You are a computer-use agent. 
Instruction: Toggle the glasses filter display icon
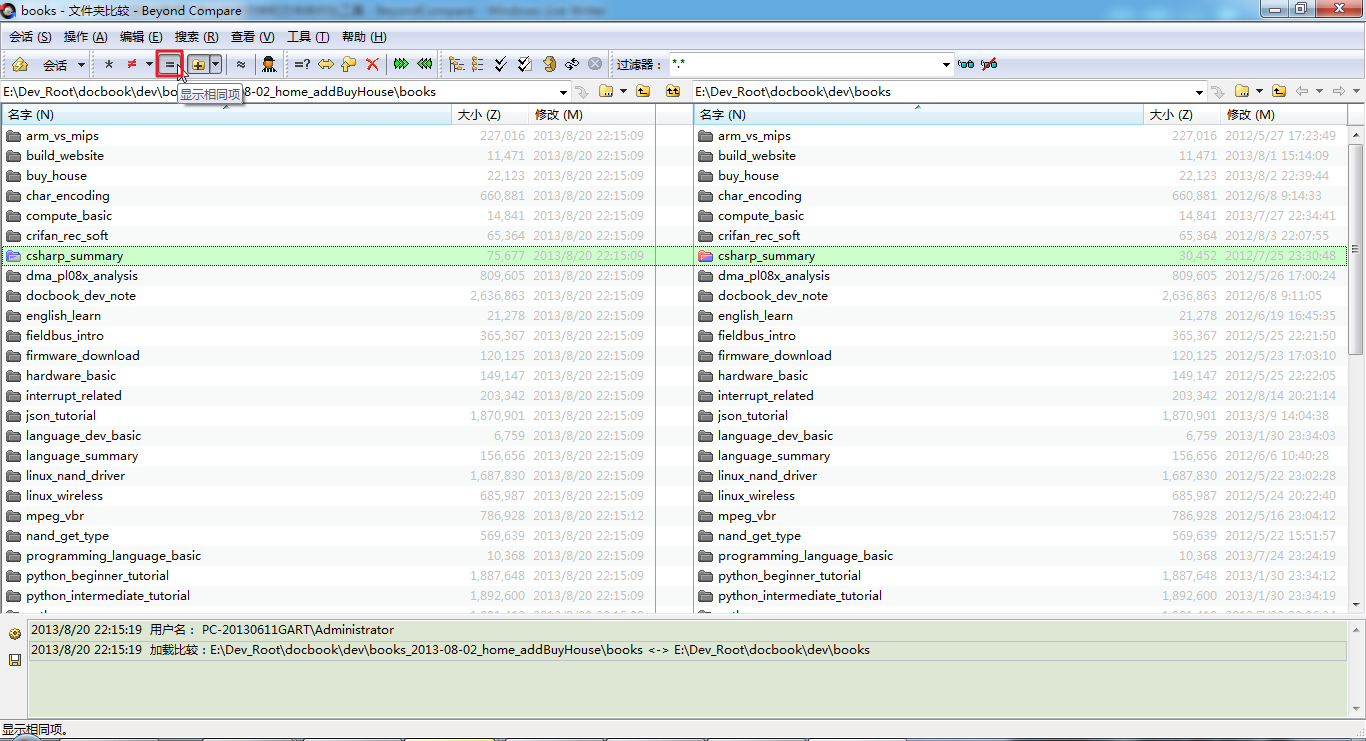(x=966, y=65)
